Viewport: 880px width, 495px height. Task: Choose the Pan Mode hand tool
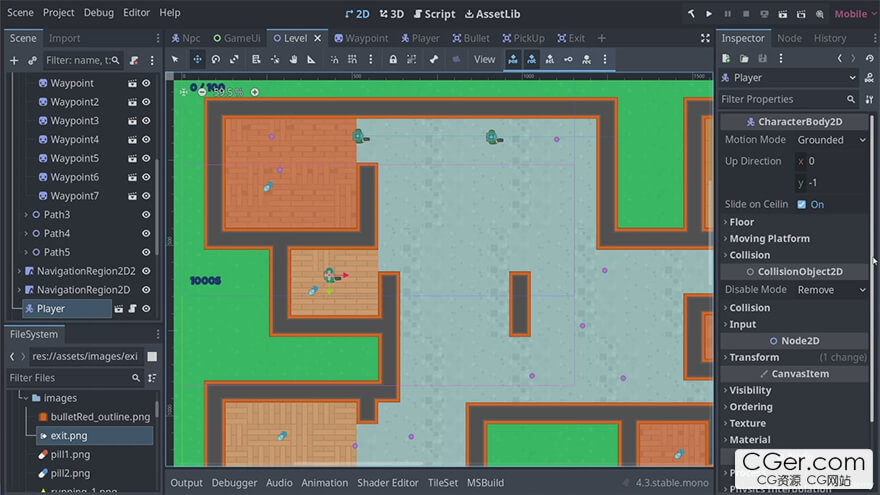(293, 59)
